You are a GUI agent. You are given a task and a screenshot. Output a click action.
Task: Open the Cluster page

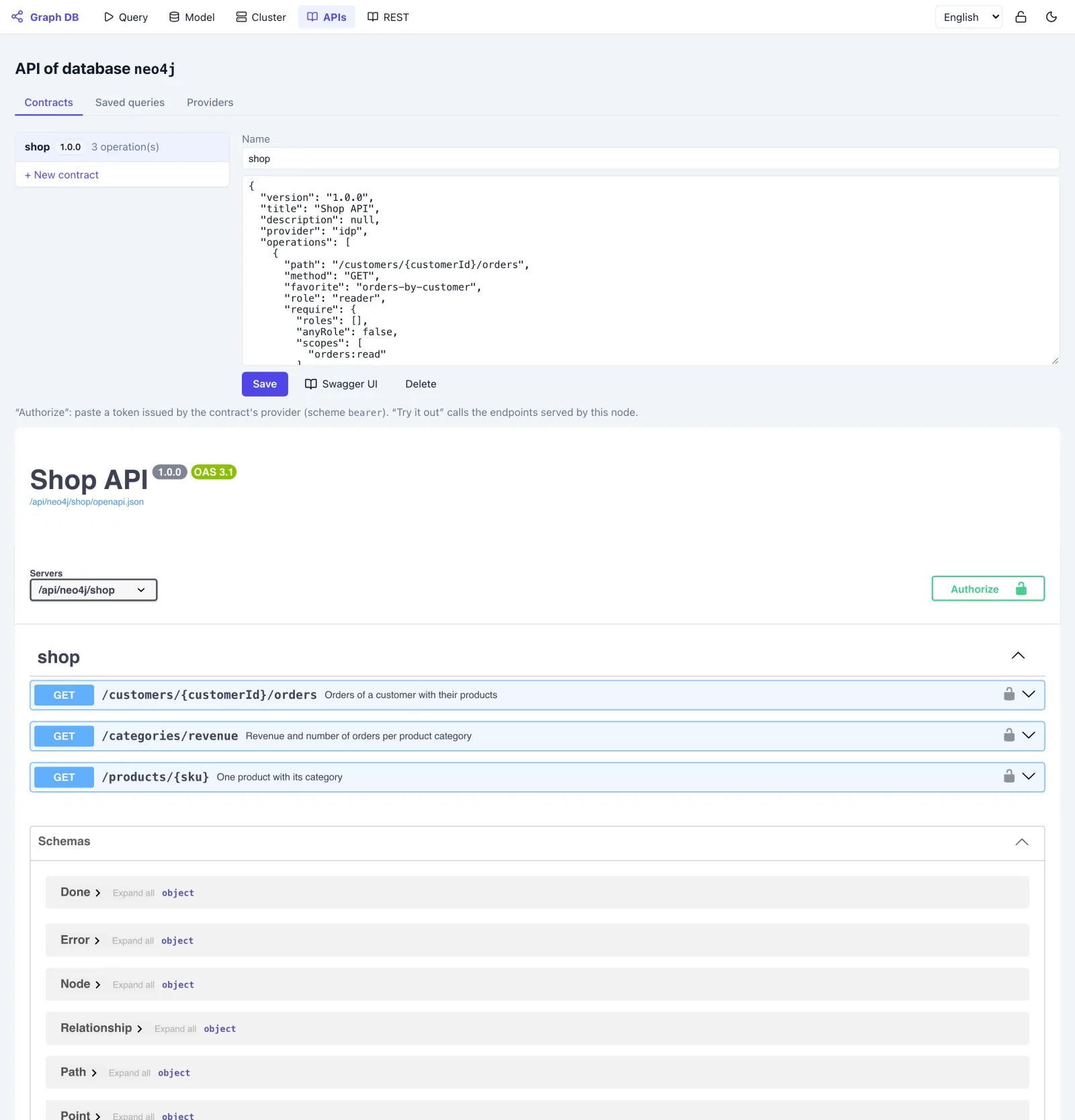261,17
